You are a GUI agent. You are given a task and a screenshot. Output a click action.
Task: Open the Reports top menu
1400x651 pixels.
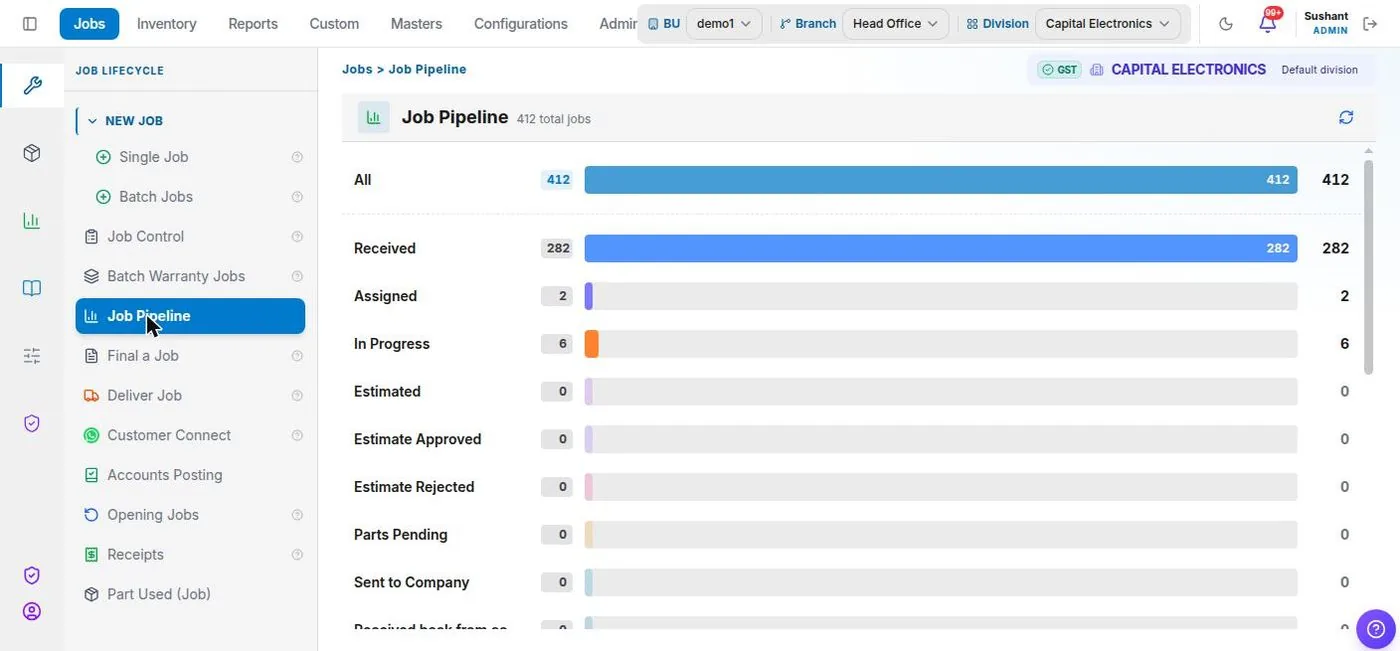[x=253, y=24]
